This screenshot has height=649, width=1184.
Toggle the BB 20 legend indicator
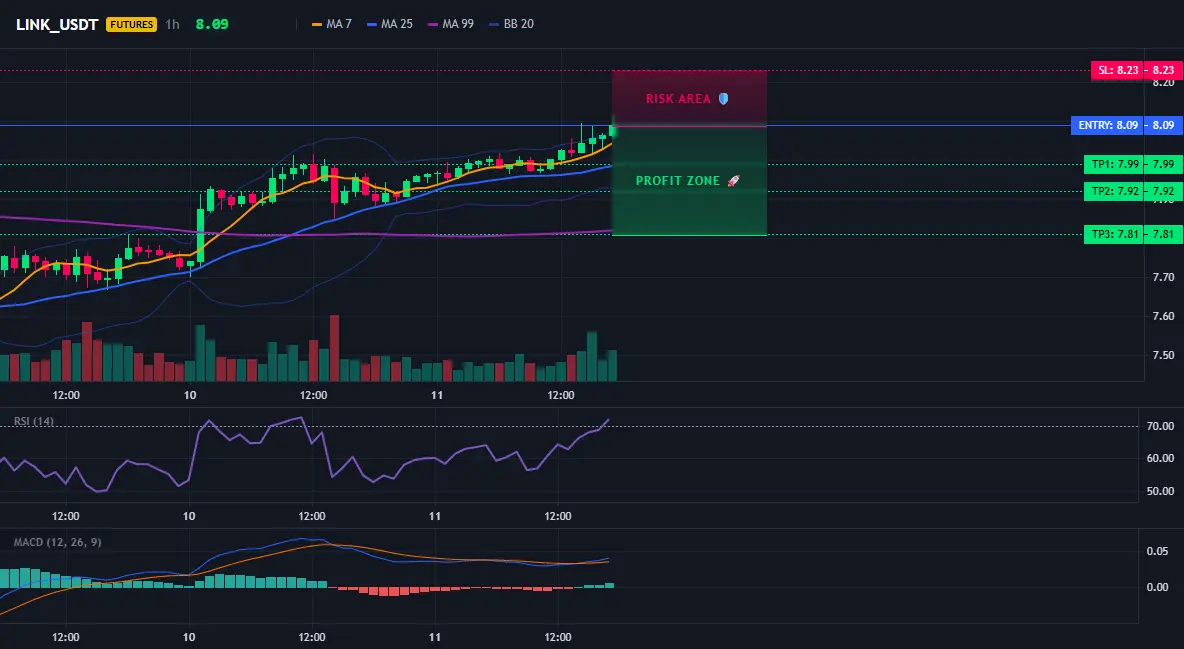click(x=511, y=24)
